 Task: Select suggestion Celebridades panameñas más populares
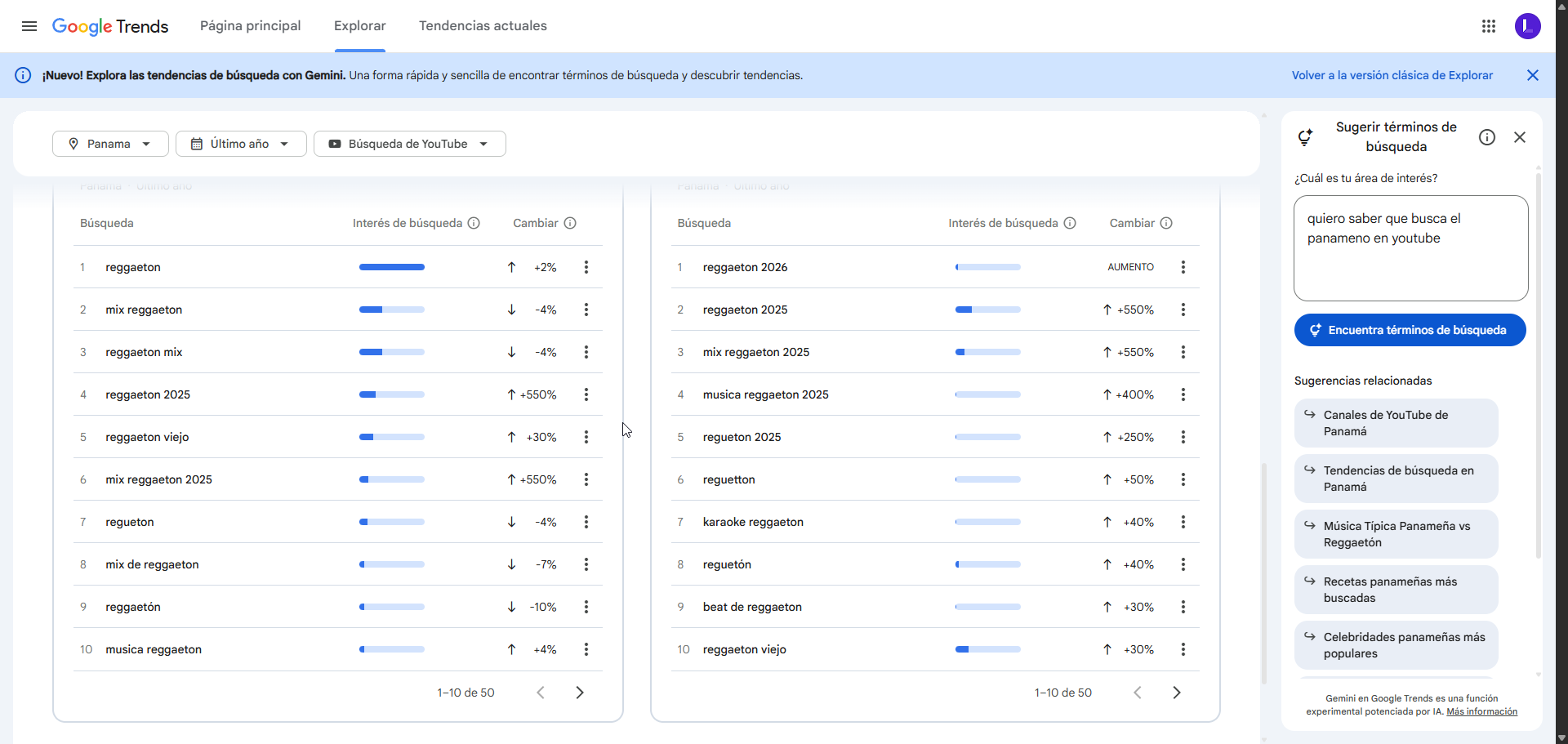1396,645
